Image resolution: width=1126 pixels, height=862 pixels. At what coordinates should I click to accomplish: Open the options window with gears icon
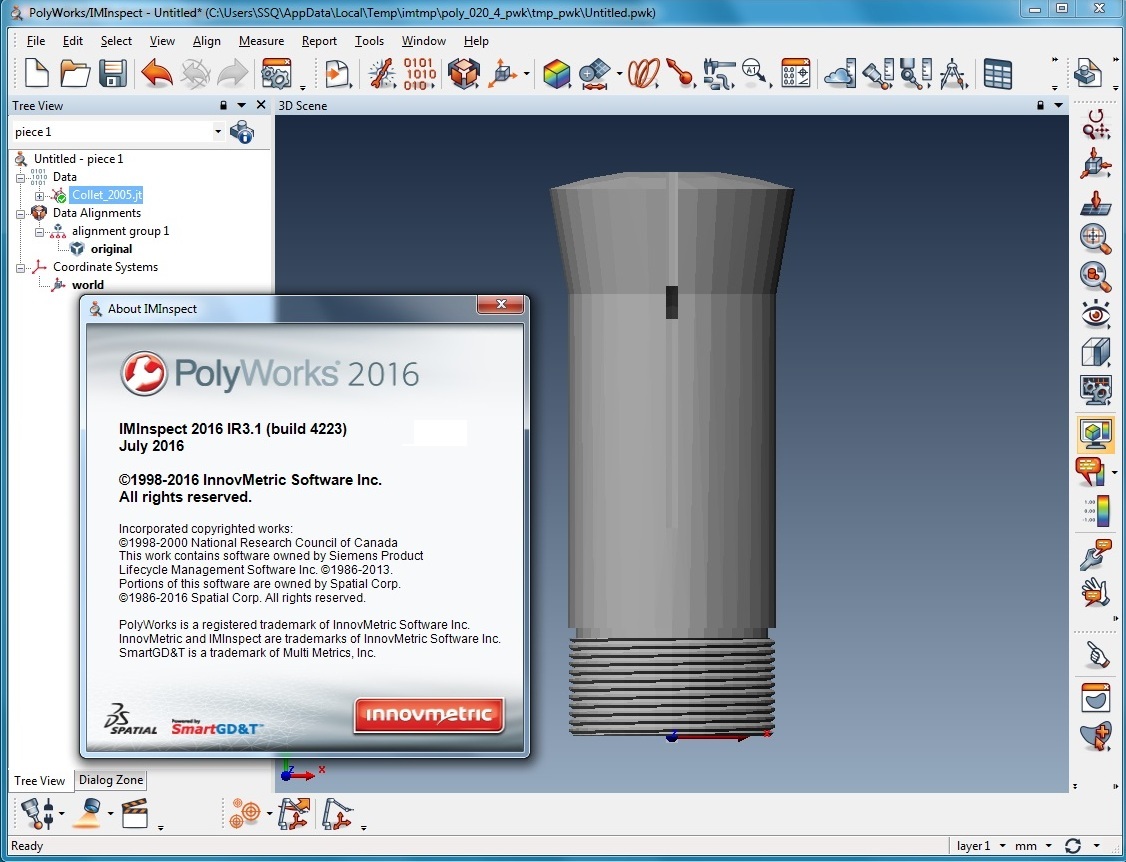(x=276, y=73)
